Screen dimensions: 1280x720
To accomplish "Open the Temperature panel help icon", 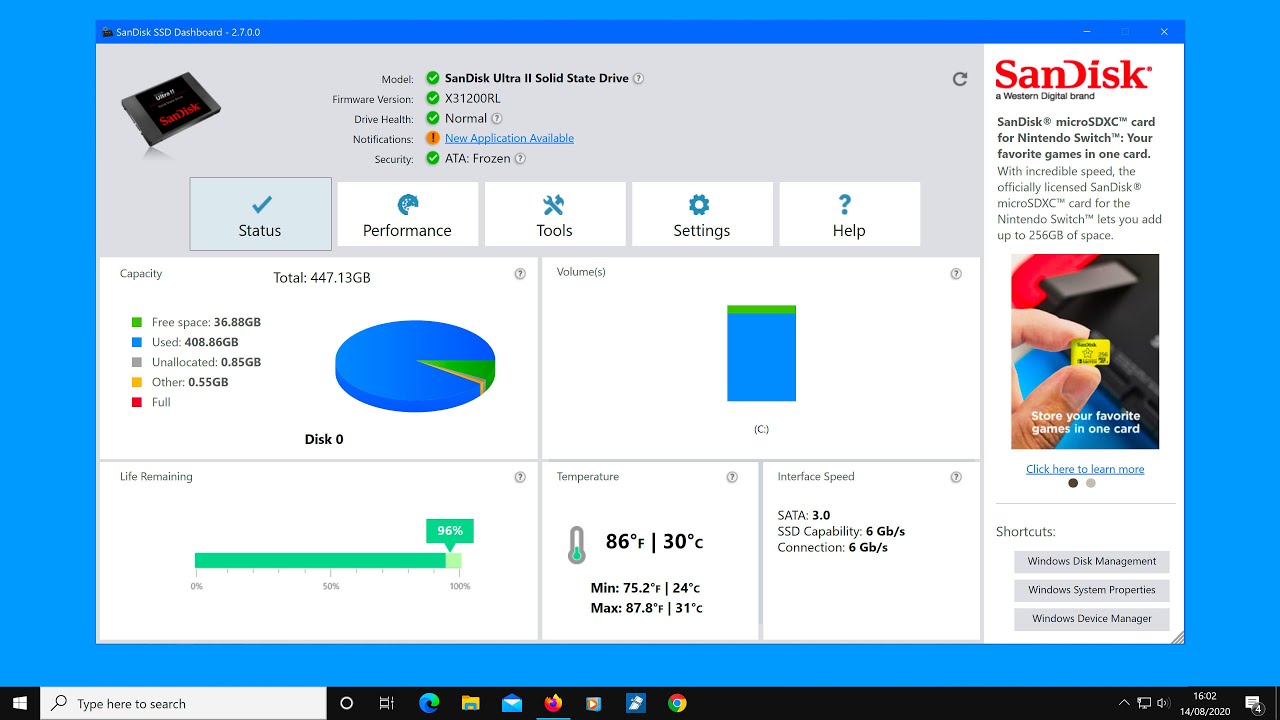I will (732, 477).
